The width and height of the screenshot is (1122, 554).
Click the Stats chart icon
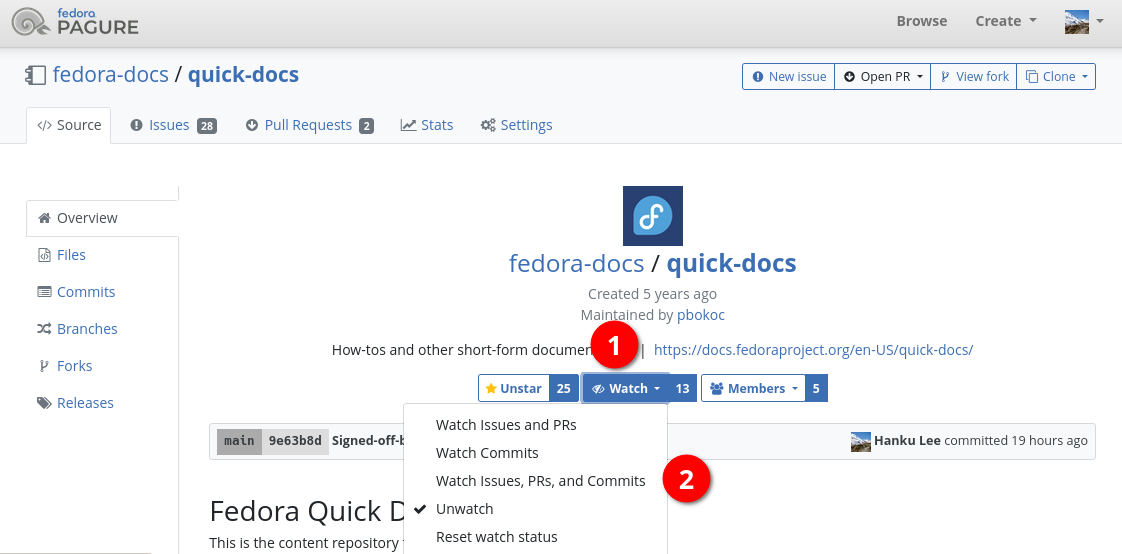(x=408, y=125)
